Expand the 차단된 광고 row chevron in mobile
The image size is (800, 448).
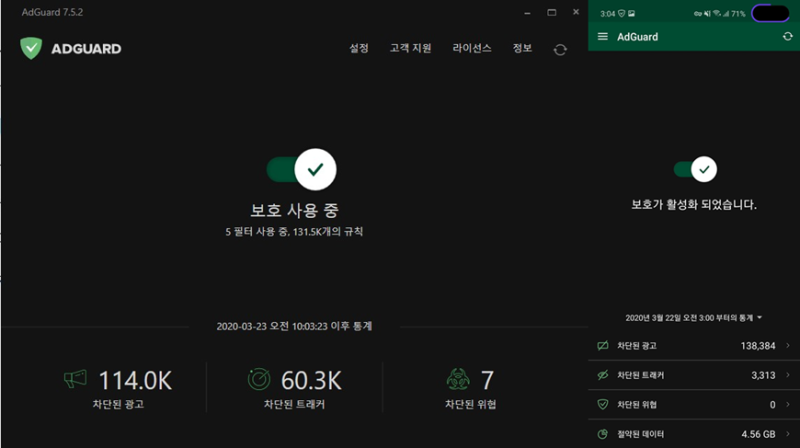[788, 345]
